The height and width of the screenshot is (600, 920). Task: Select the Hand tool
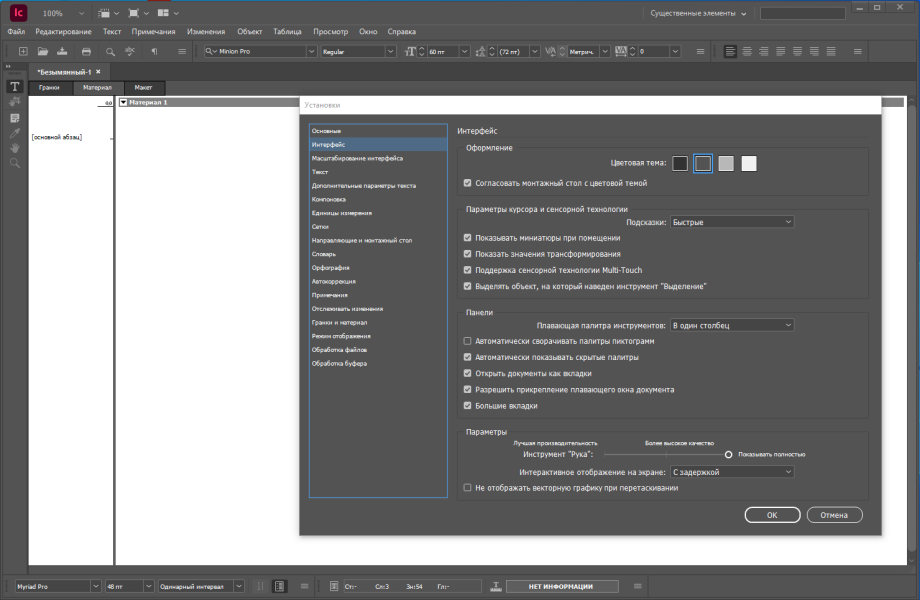click(x=15, y=148)
